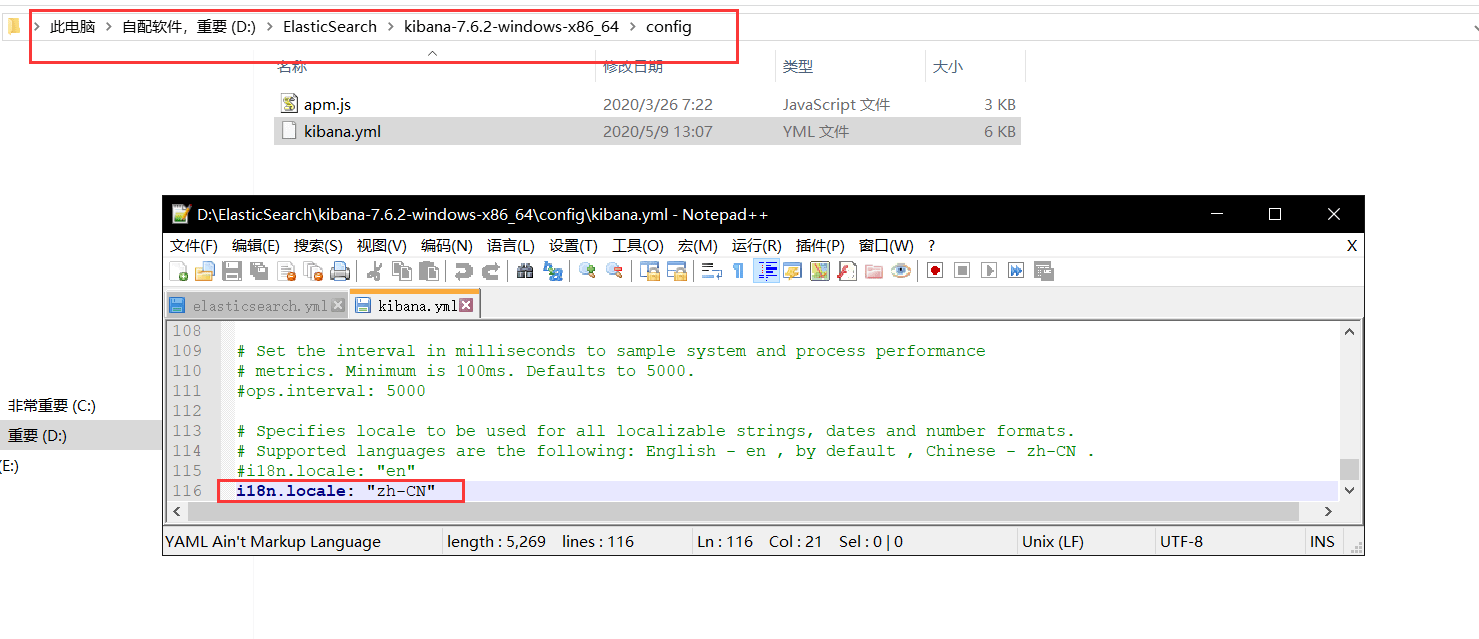This screenshot has height=639, width=1479.
Task: Go to ElasticSearch folder in breadcrumb
Action: pos(330,27)
